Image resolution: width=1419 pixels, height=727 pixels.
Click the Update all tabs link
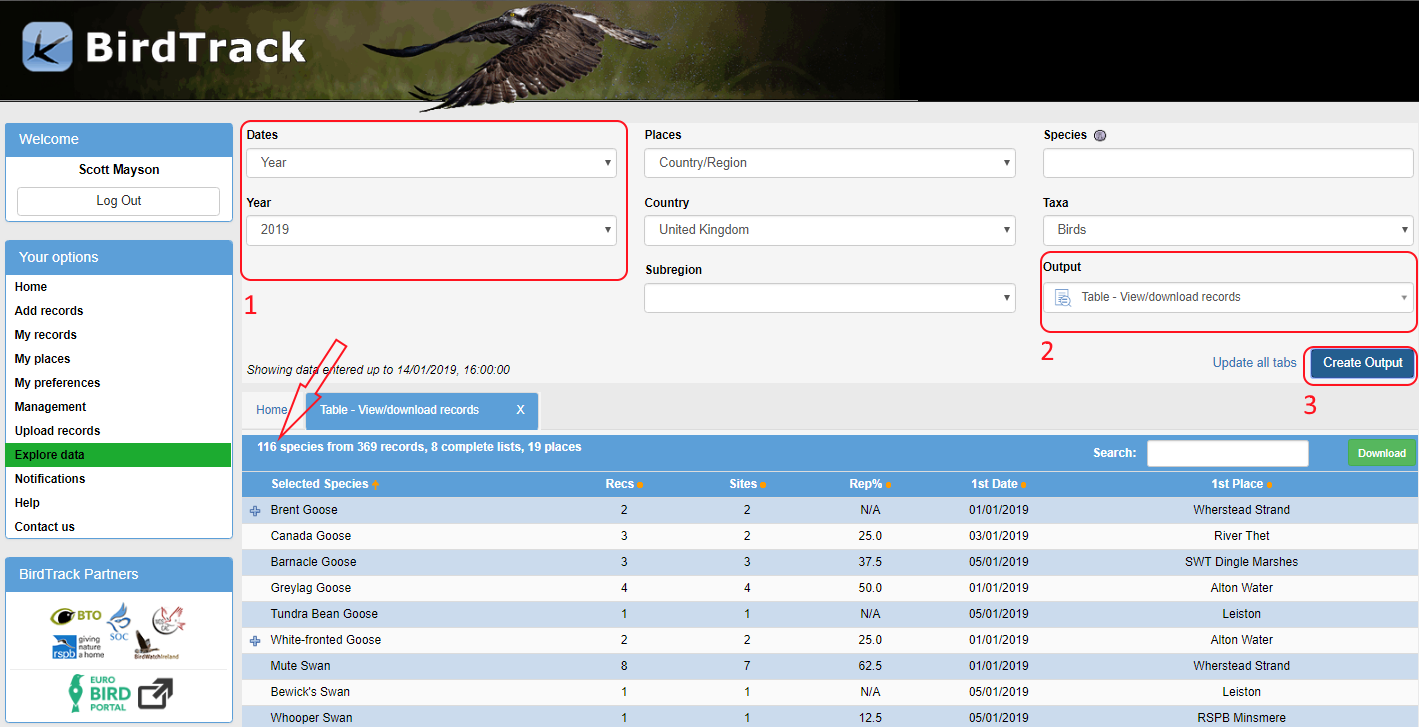(1254, 363)
